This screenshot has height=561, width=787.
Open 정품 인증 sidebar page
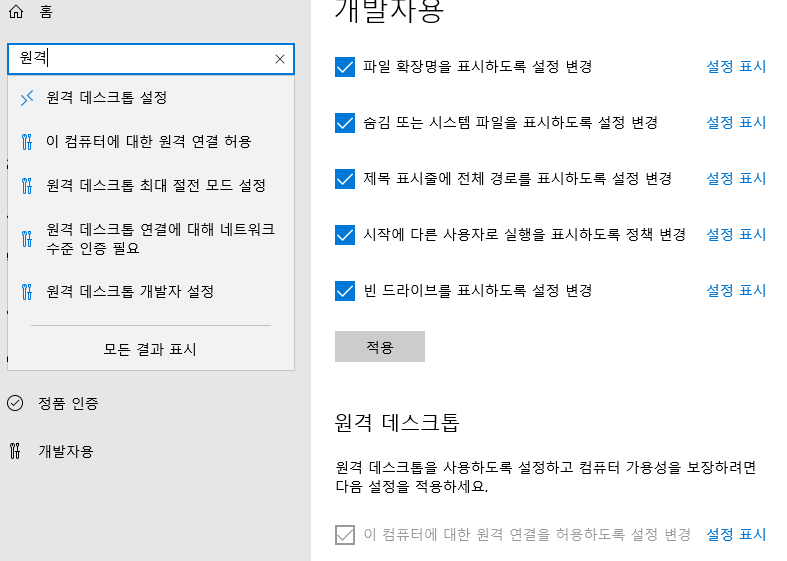(68, 403)
